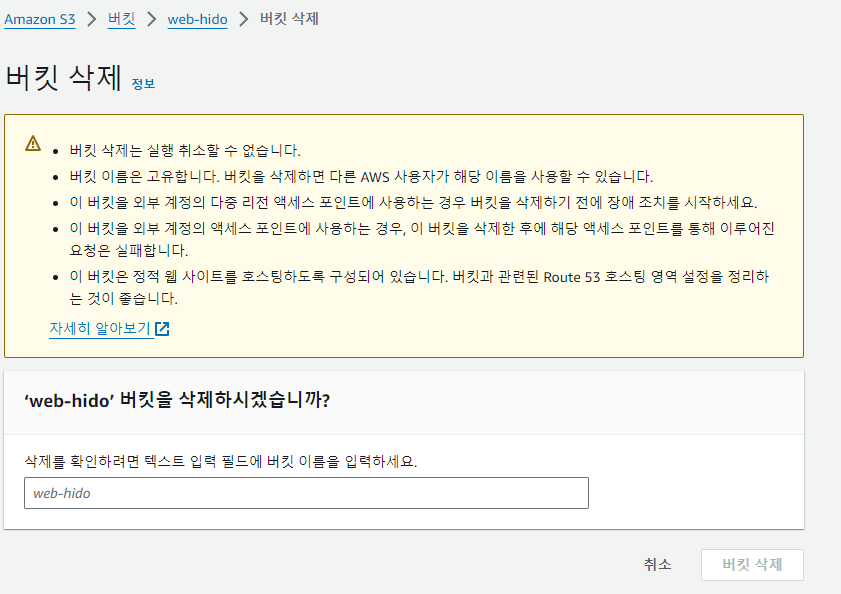The image size is (841, 594).
Task: Click the 버킷 삭제 button
Action: 752,564
